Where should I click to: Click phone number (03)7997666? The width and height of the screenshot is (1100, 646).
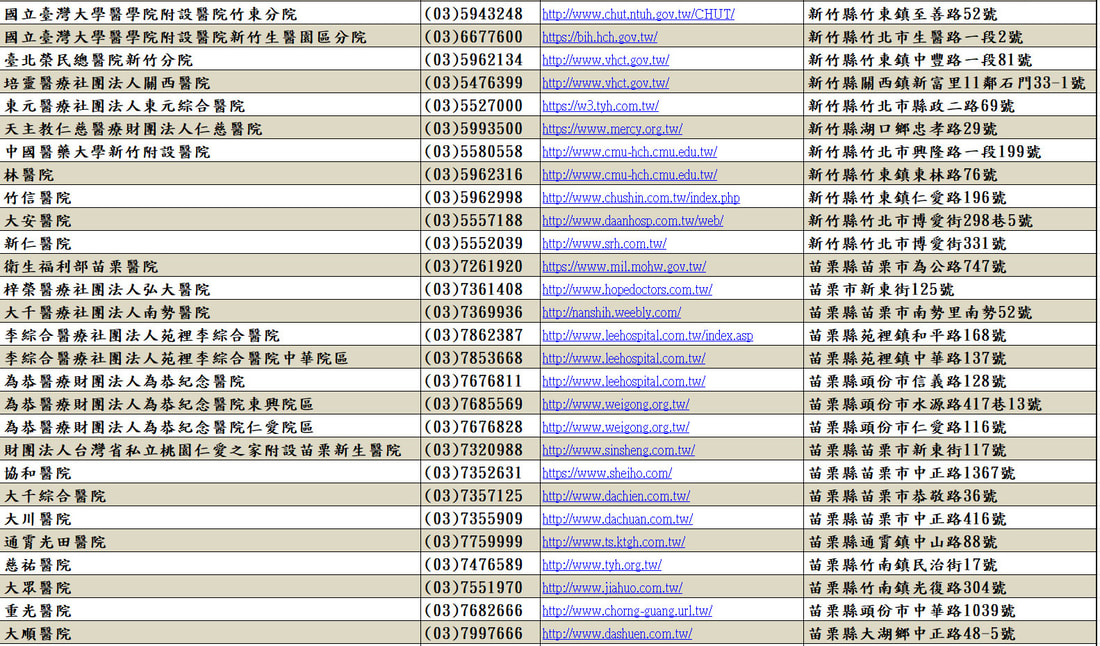click(x=474, y=634)
